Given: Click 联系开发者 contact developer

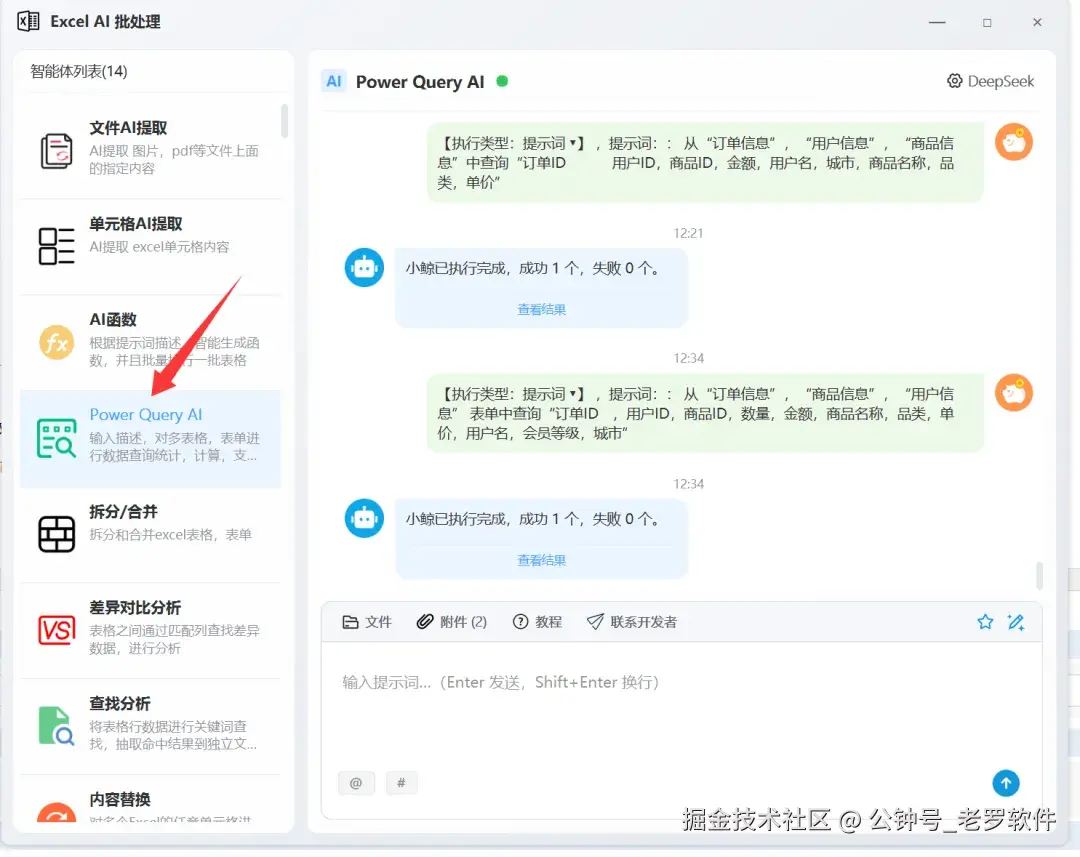Looking at the screenshot, I should tap(632, 622).
